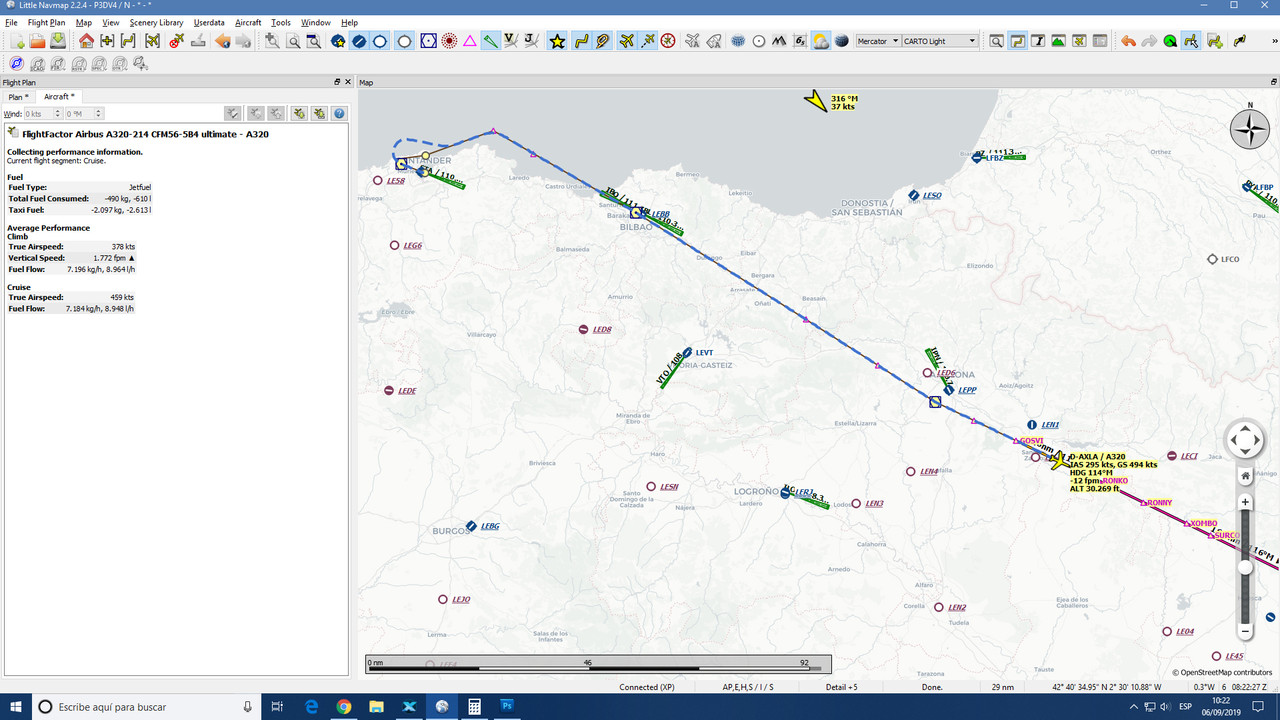Click the map pan navigation control
Image resolution: width=1280 pixels, height=720 pixels.
point(1245,440)
